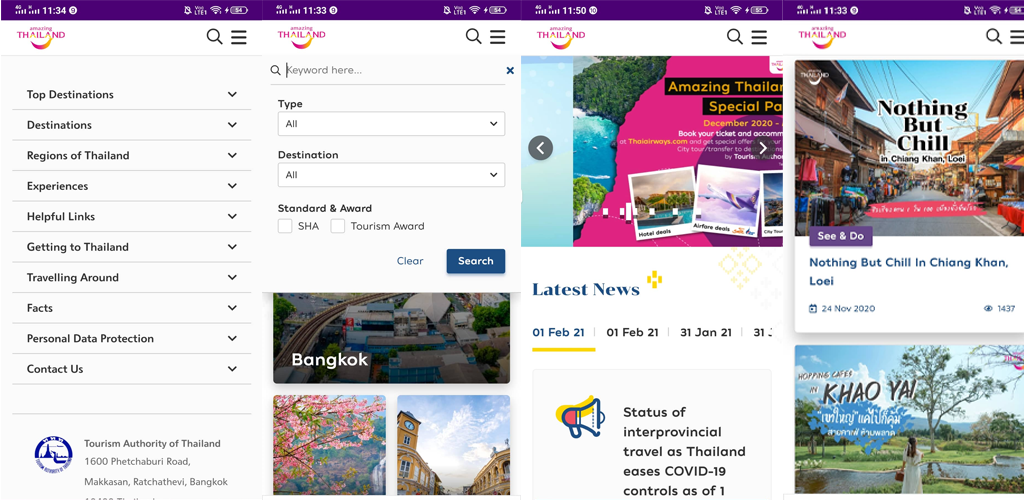Close the keyword search panel
The height and width of the screenshot is (500, 1024).
[510, 70]
